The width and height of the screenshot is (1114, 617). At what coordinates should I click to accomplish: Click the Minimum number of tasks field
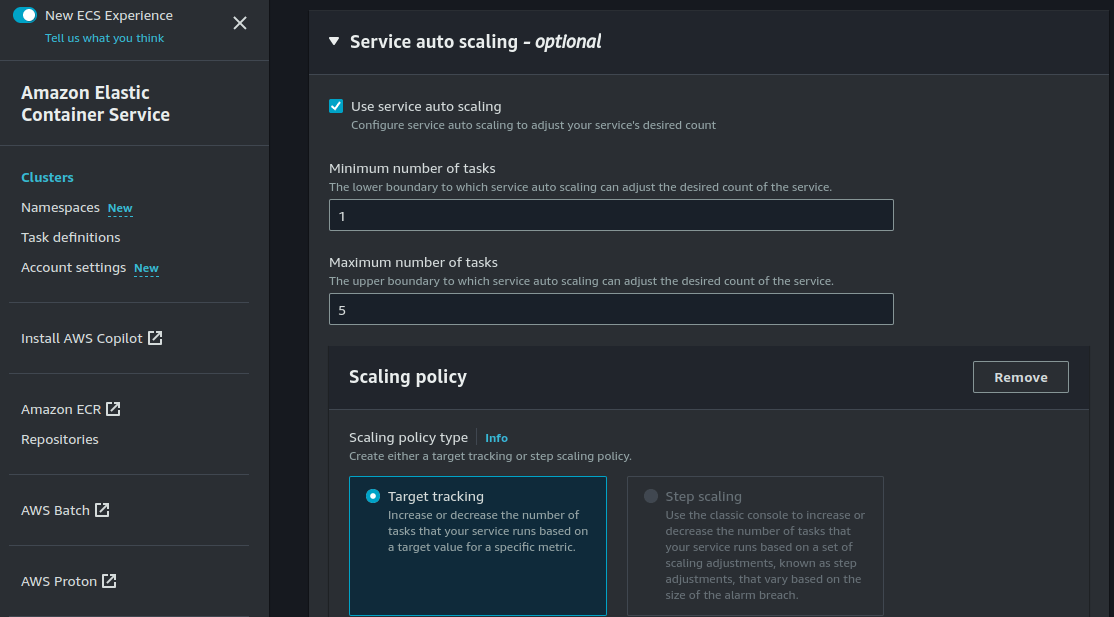[611, 215]
